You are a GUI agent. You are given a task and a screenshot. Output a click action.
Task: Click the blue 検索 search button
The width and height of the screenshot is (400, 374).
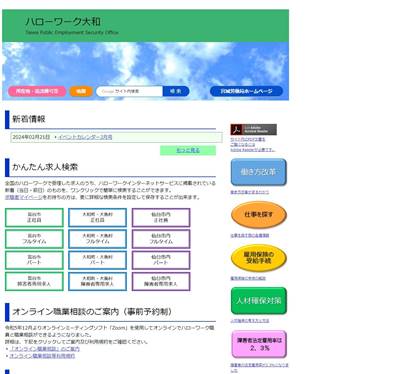coord(176,91)
